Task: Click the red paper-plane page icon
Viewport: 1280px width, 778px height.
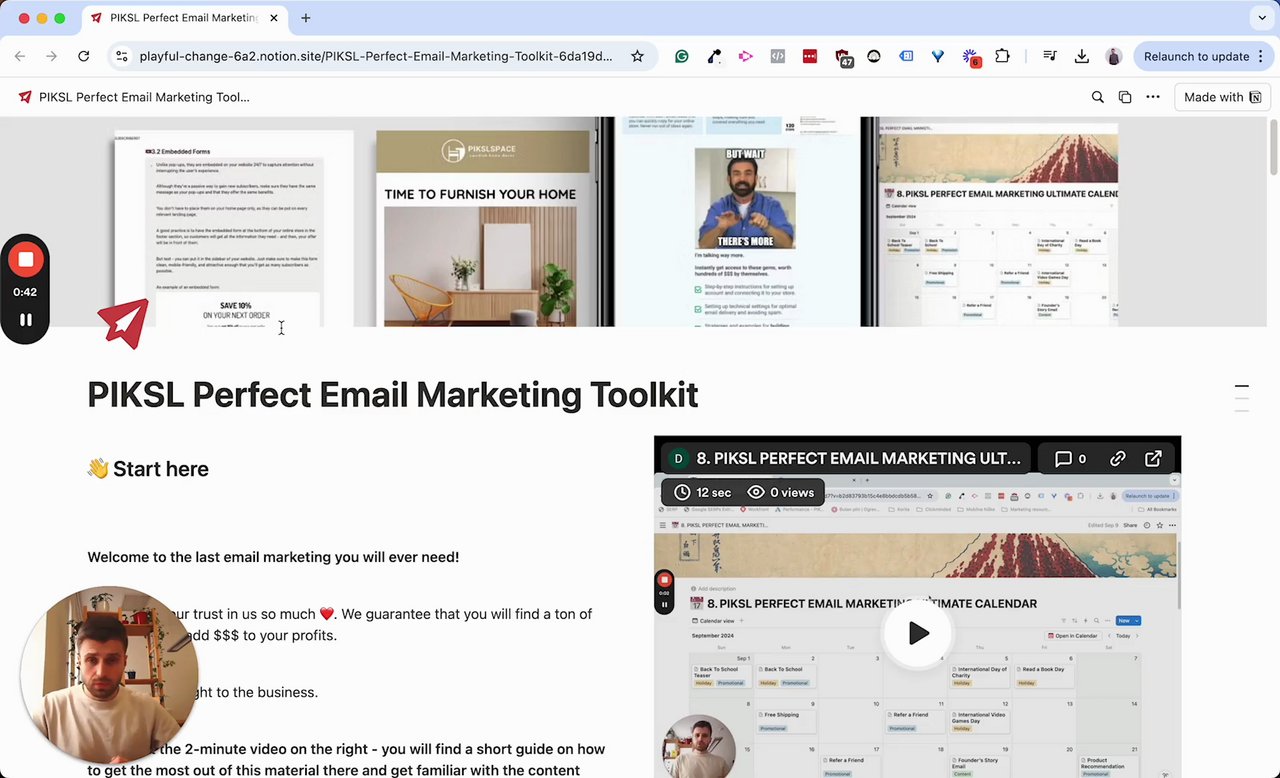Action: 123,324
